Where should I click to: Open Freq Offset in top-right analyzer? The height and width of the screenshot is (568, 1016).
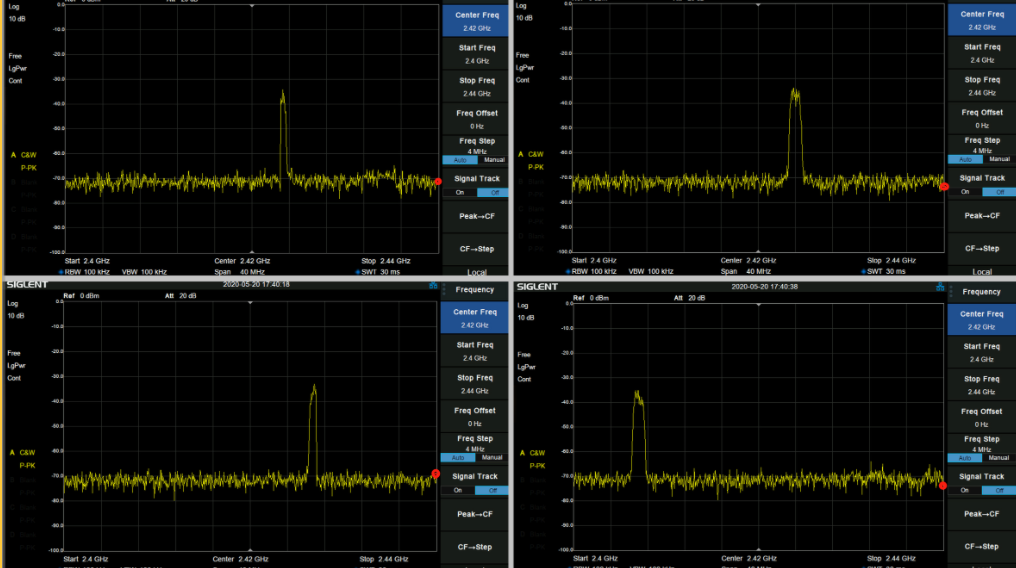(x=982, y=119)
